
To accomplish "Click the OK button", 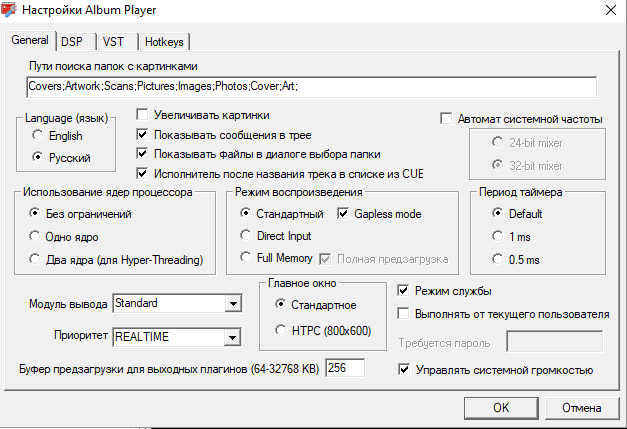I will (501, 408).
